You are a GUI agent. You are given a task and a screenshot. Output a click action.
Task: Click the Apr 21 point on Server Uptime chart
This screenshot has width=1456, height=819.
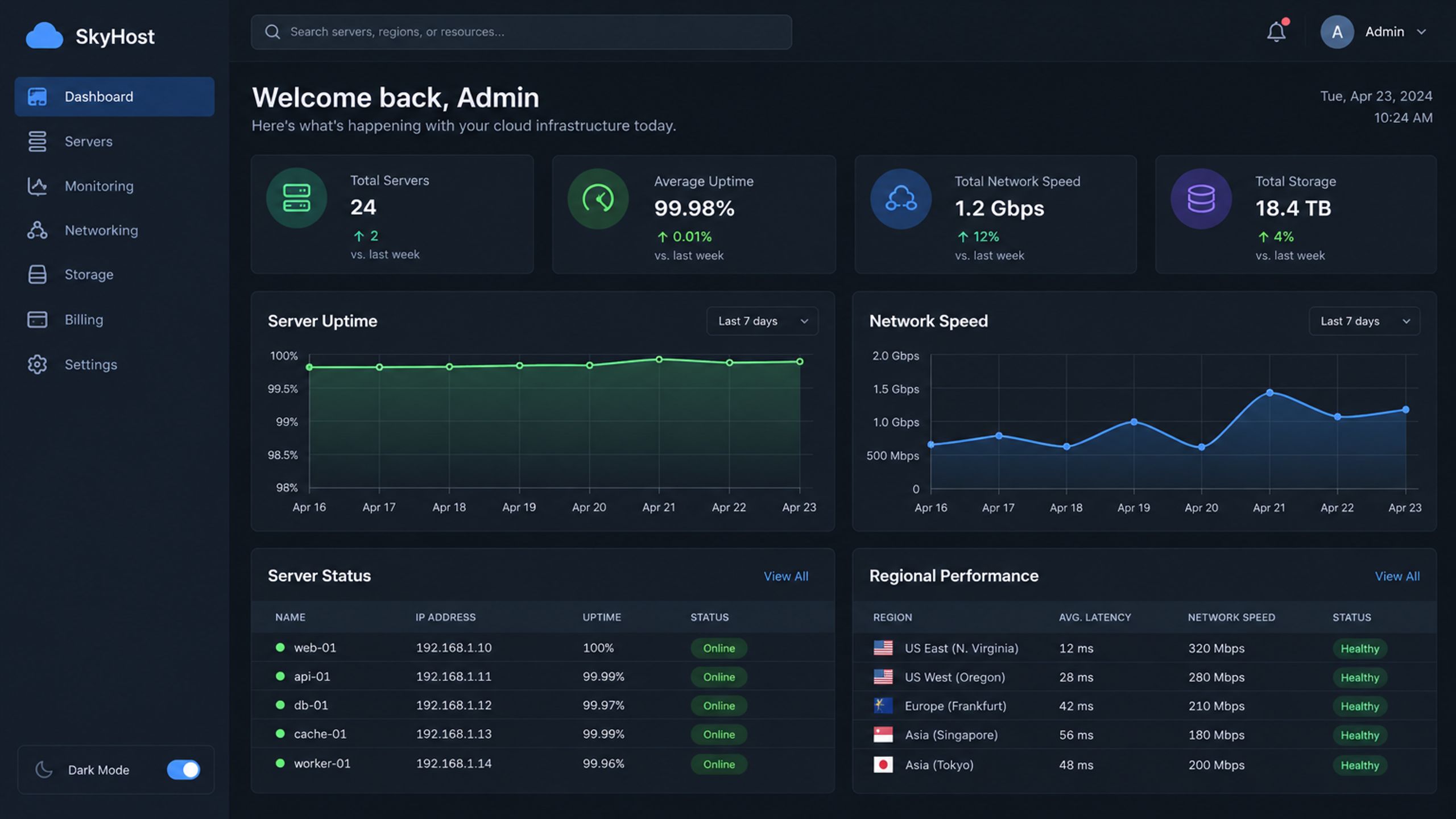tap(659, 359)
